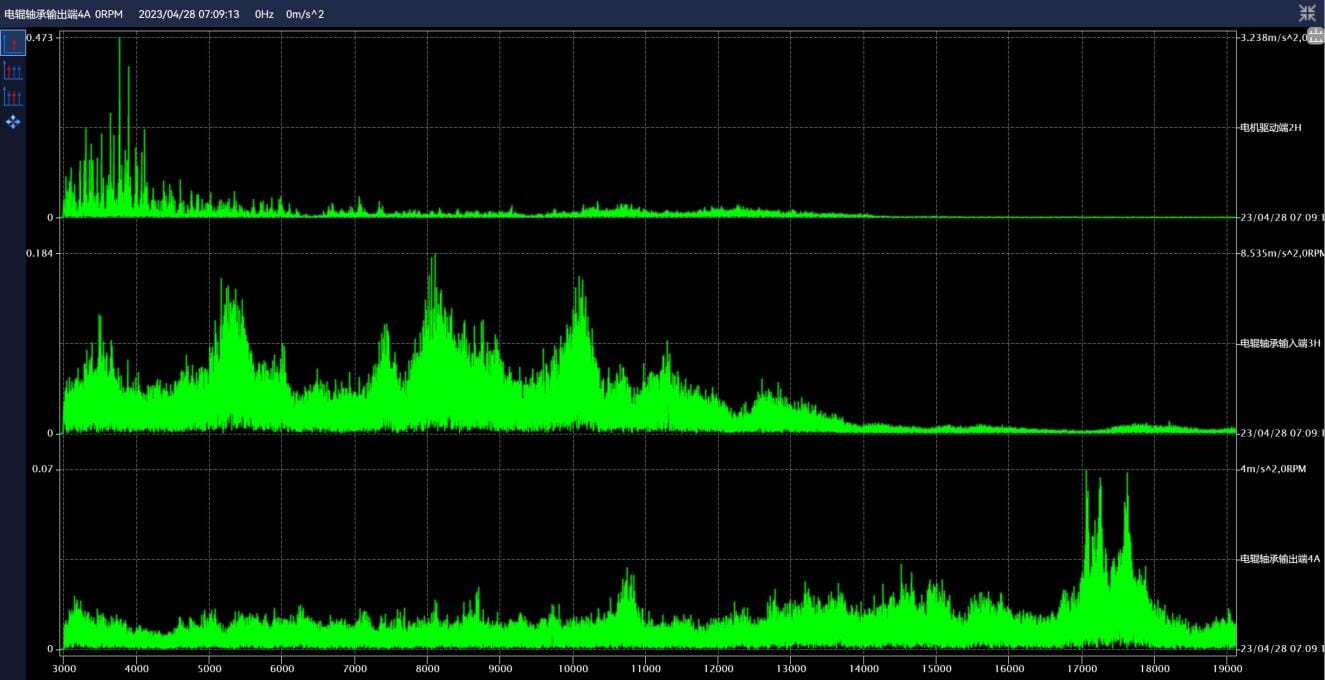
Task: Activate the blue four-arrow pan tool
Action: point(13,122)
